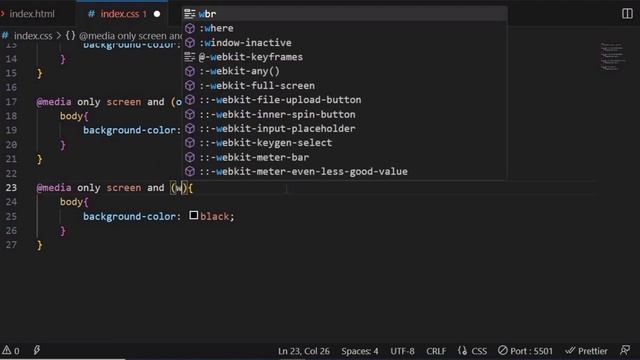Click the snippet icon beside wbr
Image resolution: width=640 pixels, height=360 pixels.
click(x=190, y=14)
